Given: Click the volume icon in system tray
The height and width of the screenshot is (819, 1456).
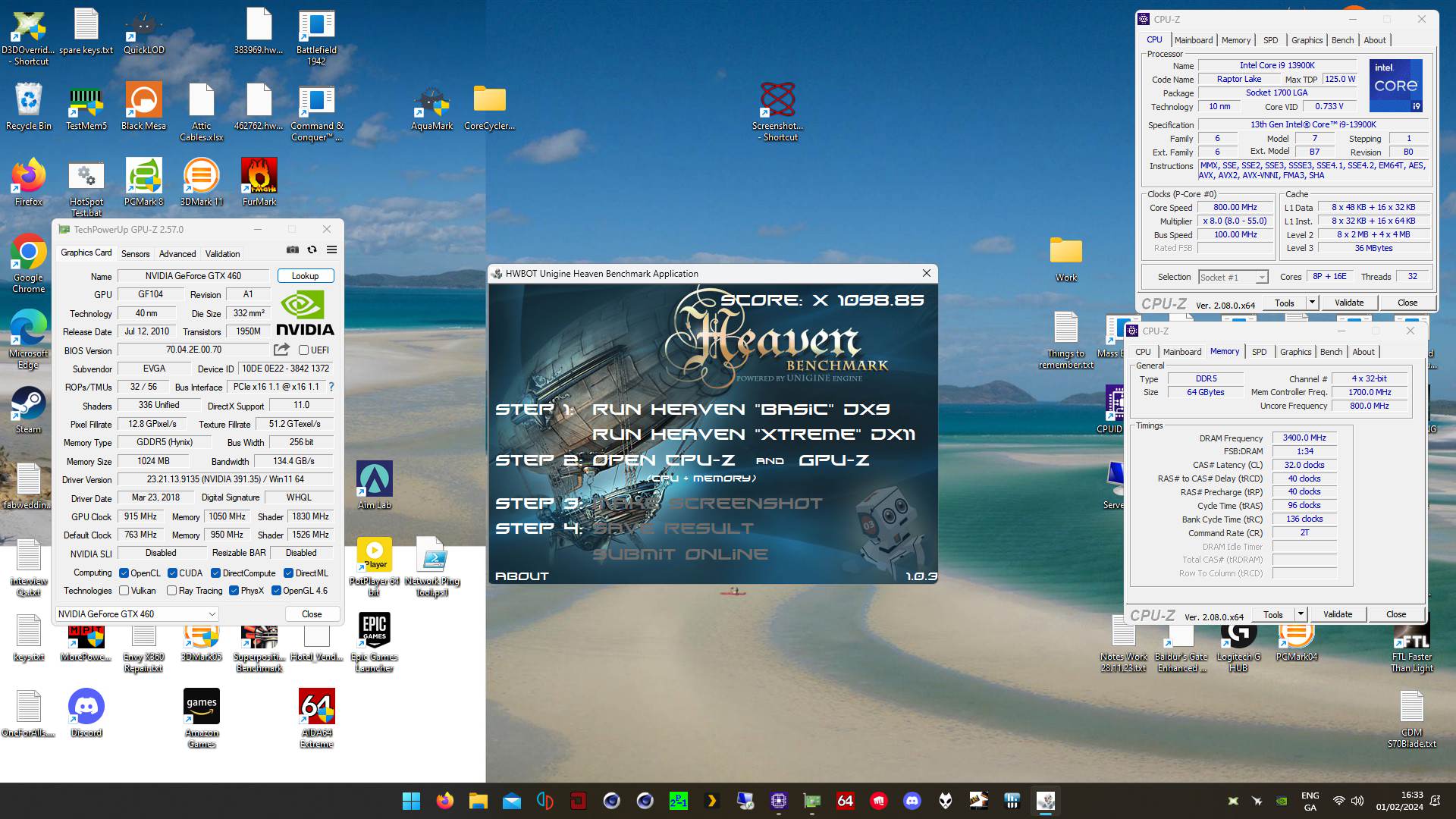Looking at the screenshot, I should click(1357, 801).
